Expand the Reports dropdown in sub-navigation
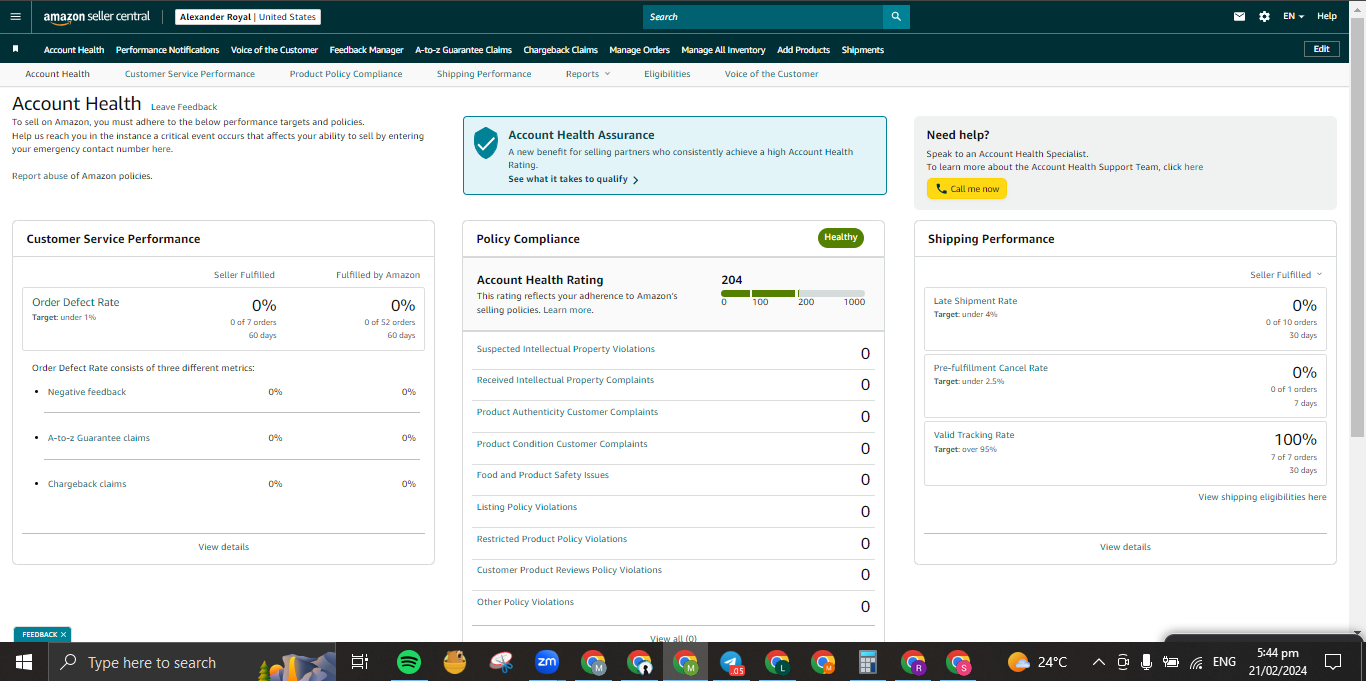The width and height of the screenshot is (1366, 681). pyautogui.click(x=587, y=74)
